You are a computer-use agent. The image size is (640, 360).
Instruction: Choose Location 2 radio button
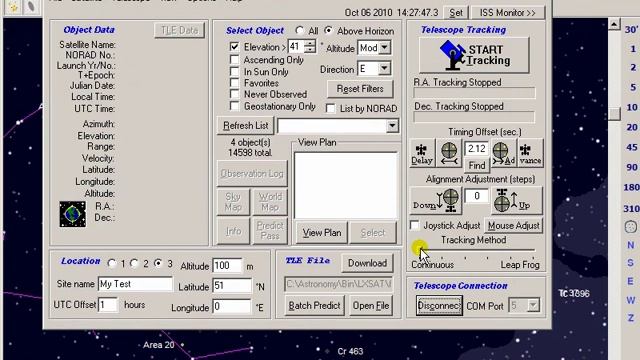click(134, 264)
